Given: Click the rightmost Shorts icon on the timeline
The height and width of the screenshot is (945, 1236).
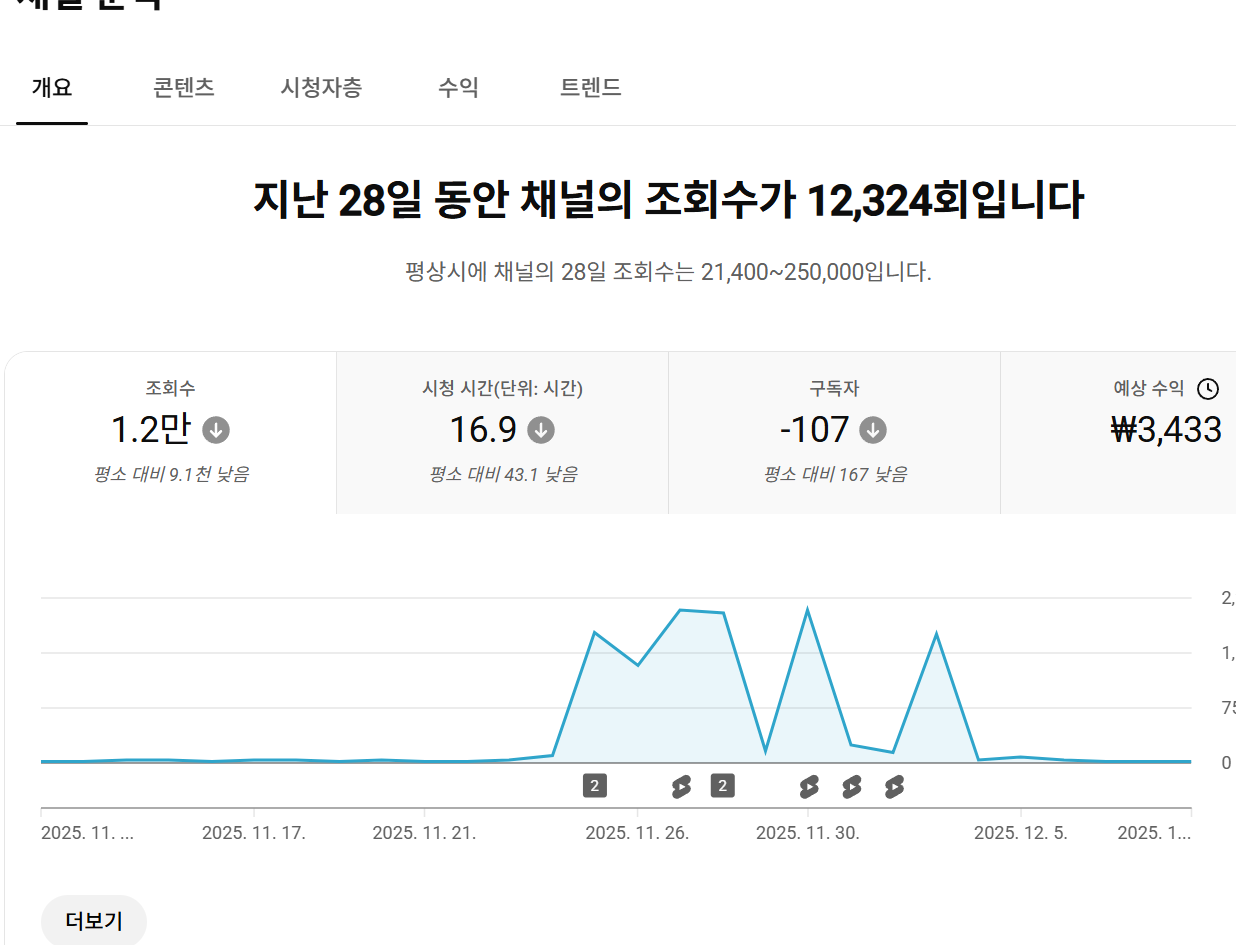Looking at the screenshot, I should [x=894, y=787].
